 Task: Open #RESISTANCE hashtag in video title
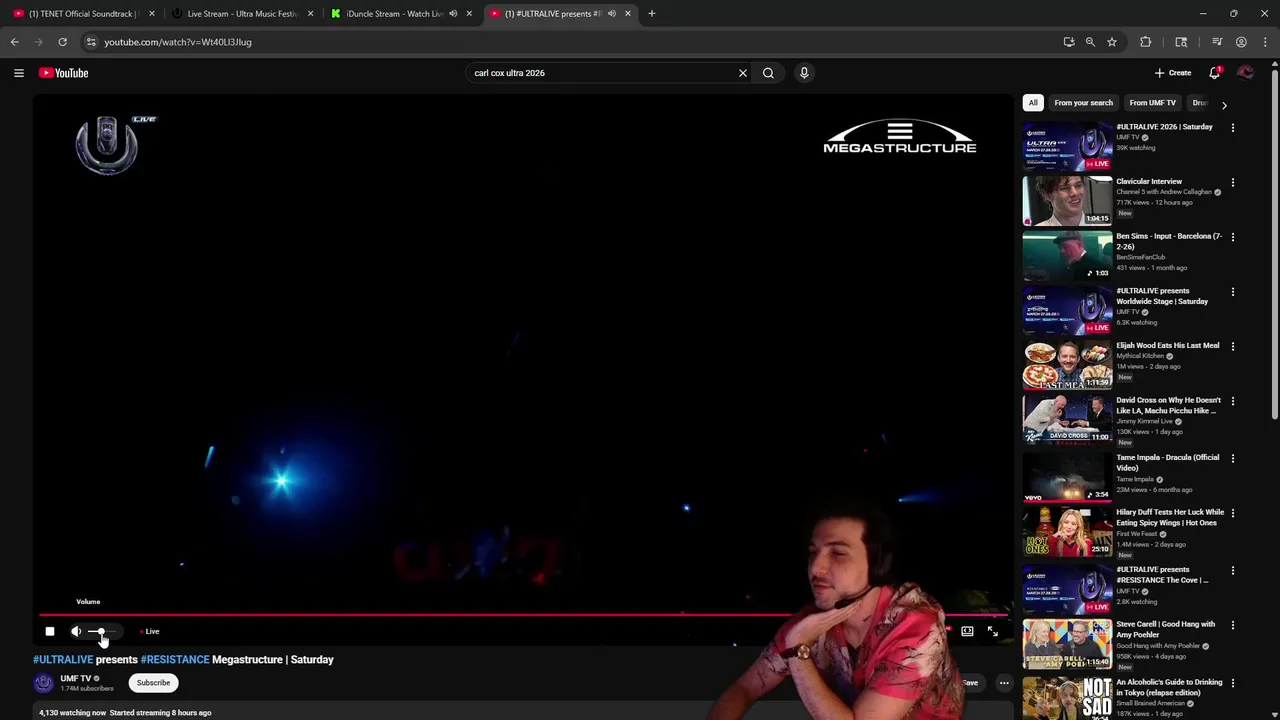tap(175, 660)
